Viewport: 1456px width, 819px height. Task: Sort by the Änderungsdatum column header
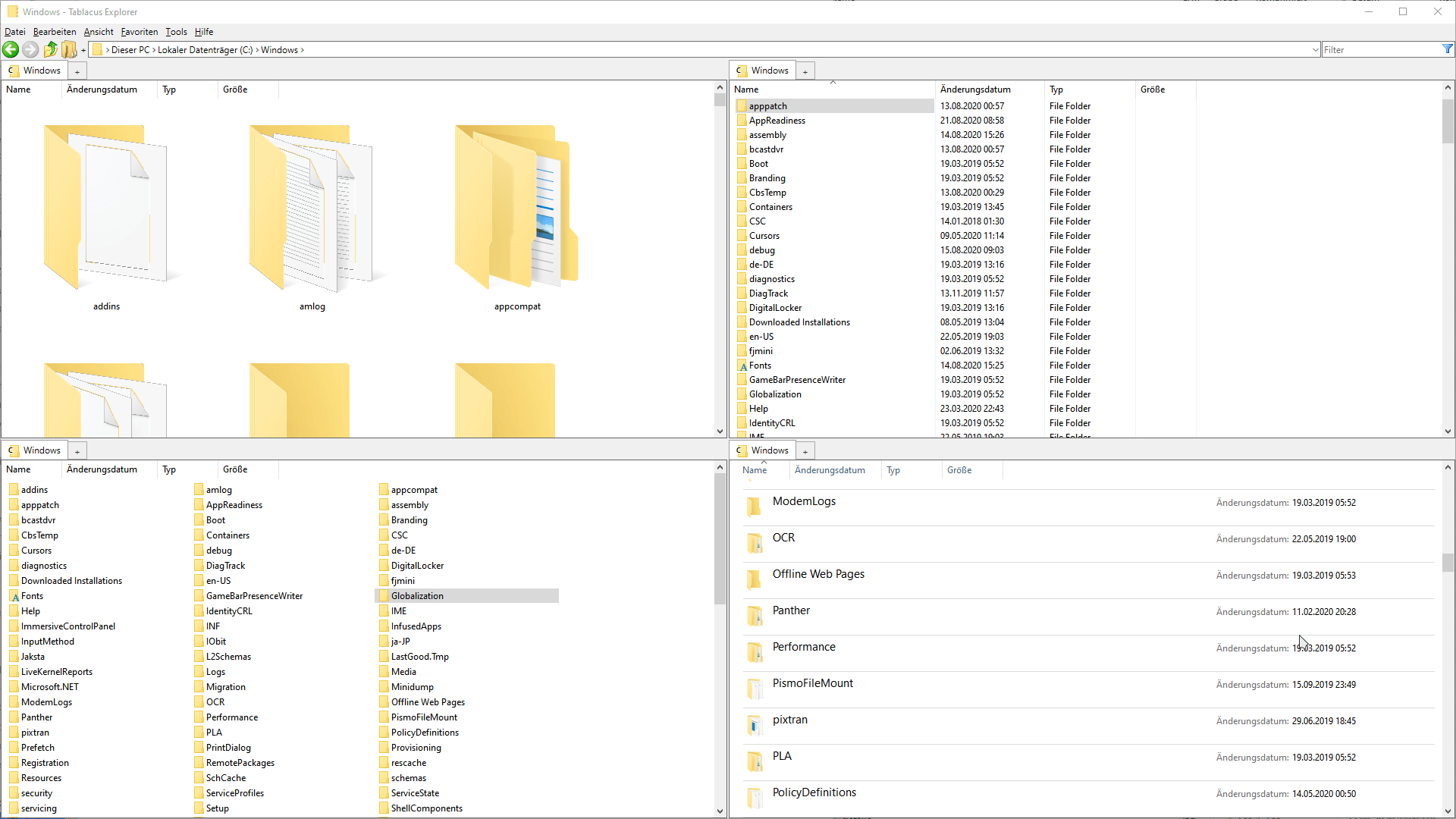click(x=102, y=89)
